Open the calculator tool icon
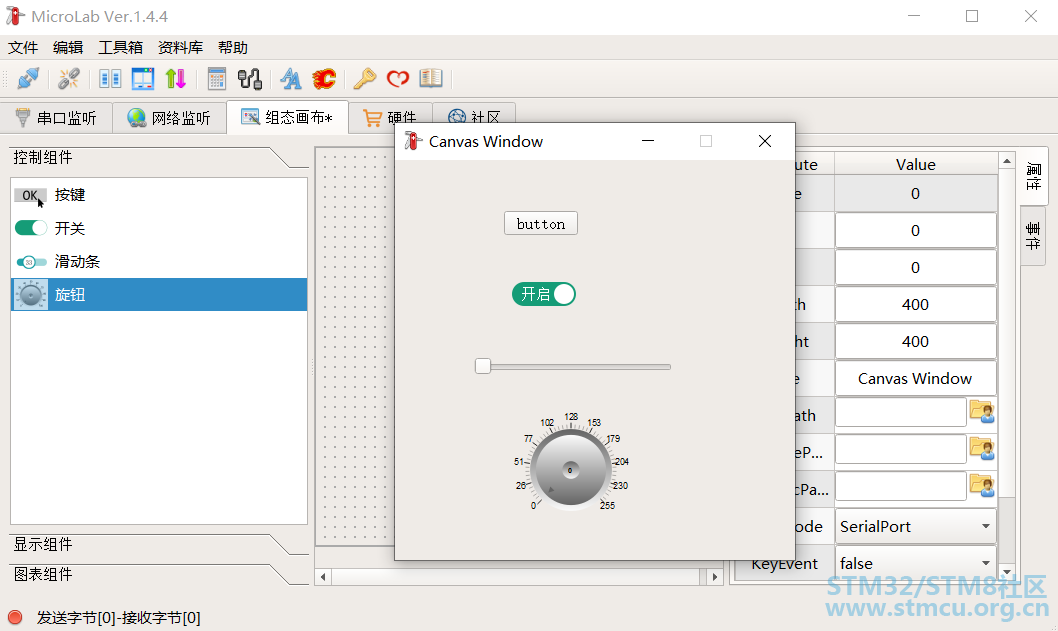Viewport: 1058px width, 631px height. pyautogui.click(x=217, y=79)
